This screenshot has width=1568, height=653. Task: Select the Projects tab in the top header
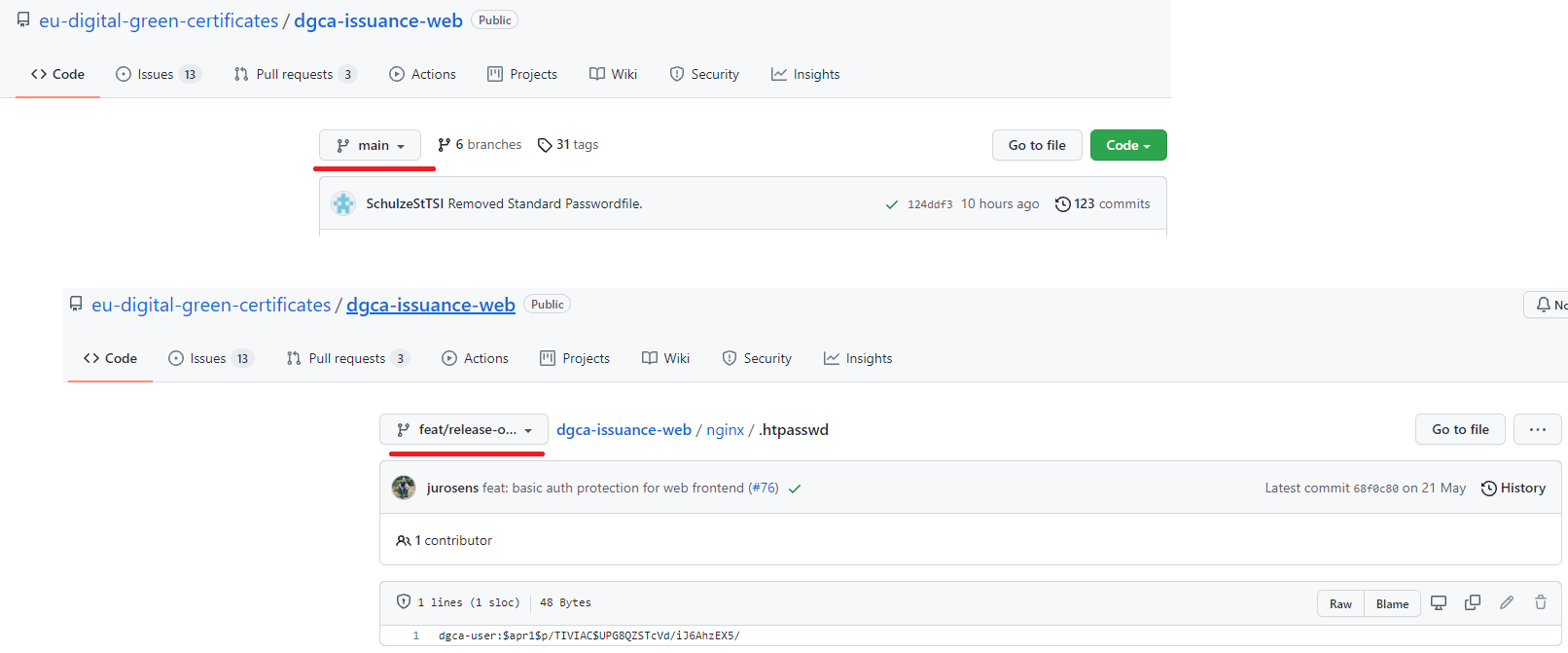[x=522, y=74]
